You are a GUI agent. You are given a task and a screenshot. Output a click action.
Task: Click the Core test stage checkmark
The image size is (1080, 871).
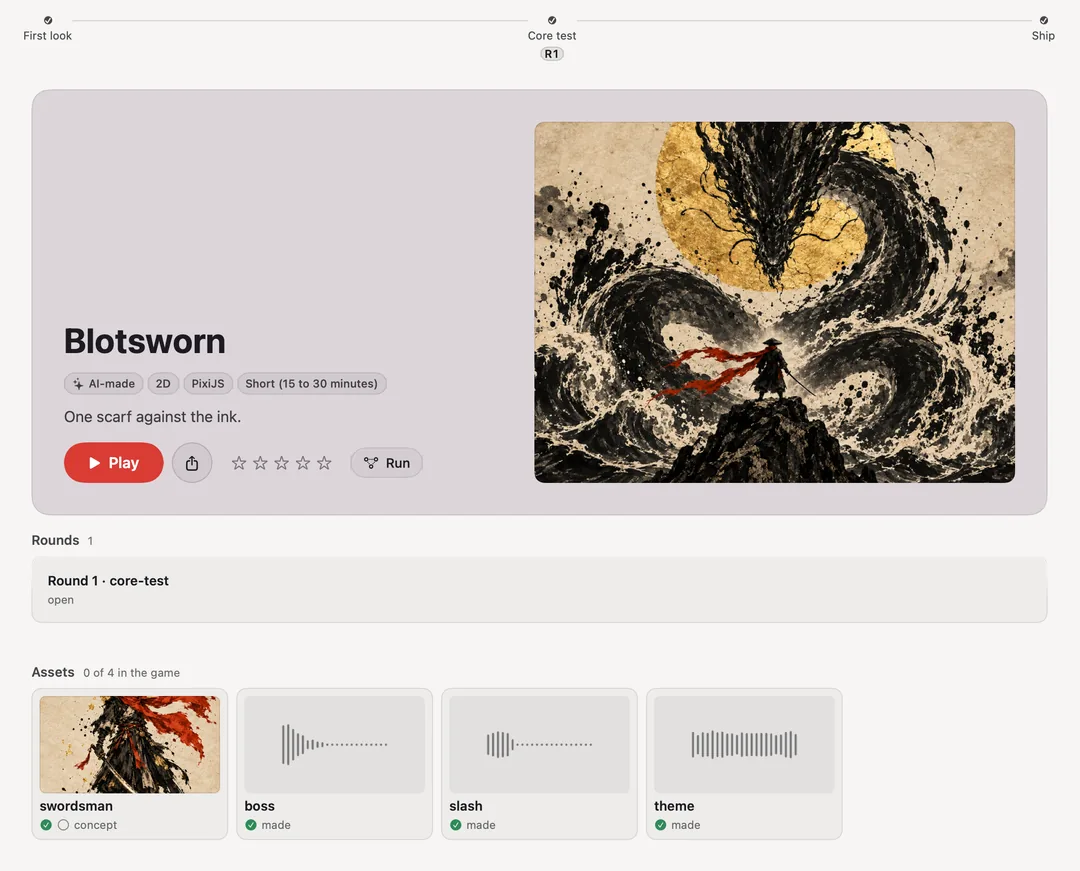(552, 20)
